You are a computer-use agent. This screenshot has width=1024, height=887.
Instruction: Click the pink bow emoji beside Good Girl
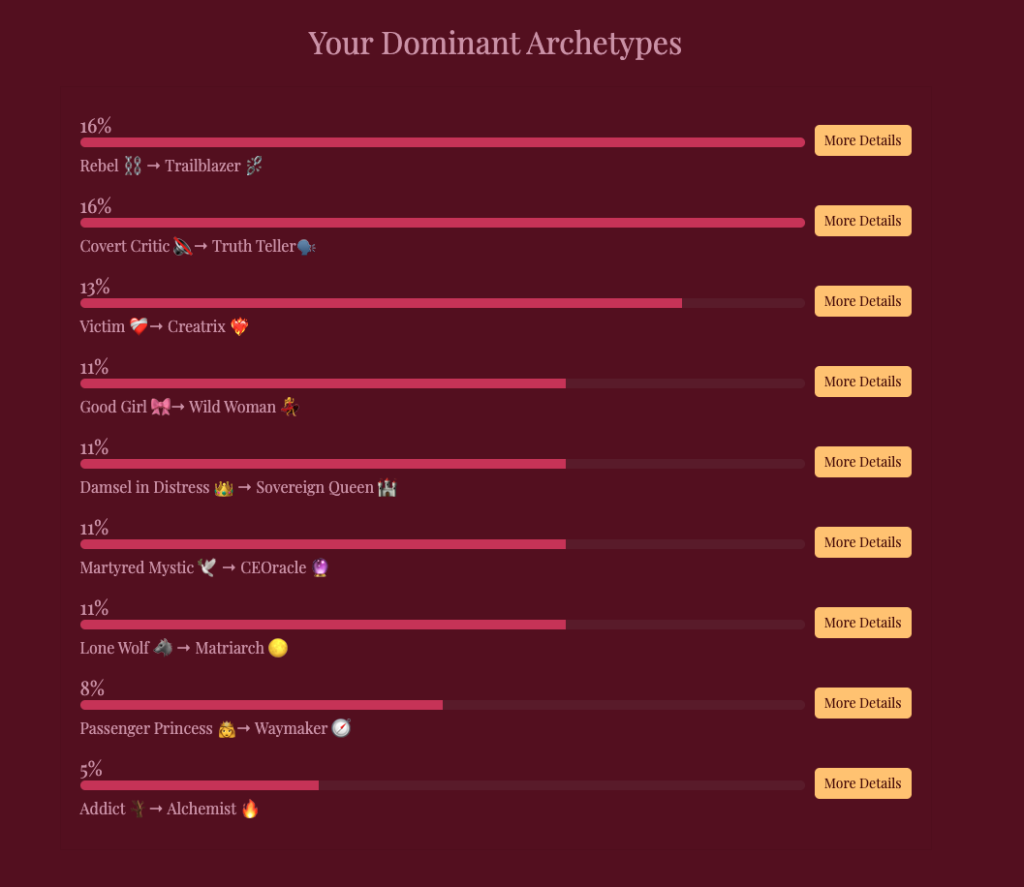[160, 407]
